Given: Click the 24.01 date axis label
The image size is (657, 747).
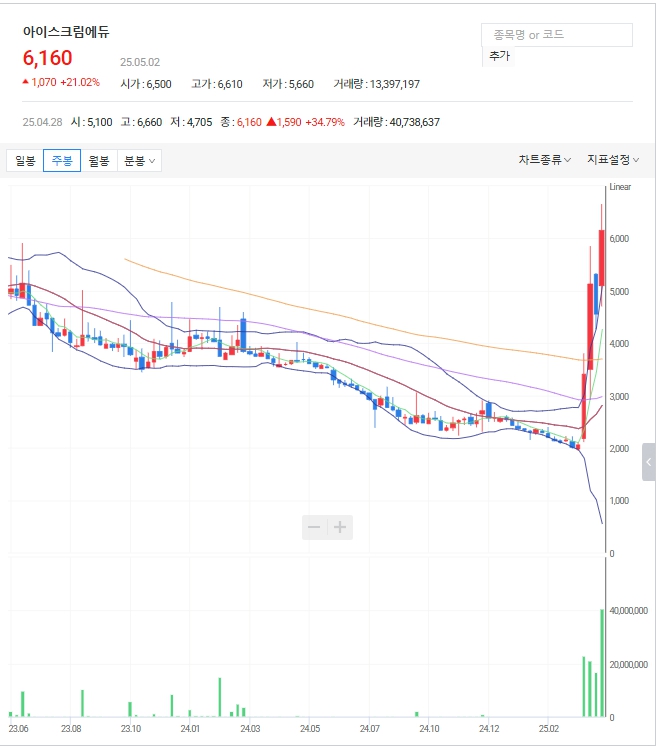Looking at the screenshot, I should click(x=190, y=728).
